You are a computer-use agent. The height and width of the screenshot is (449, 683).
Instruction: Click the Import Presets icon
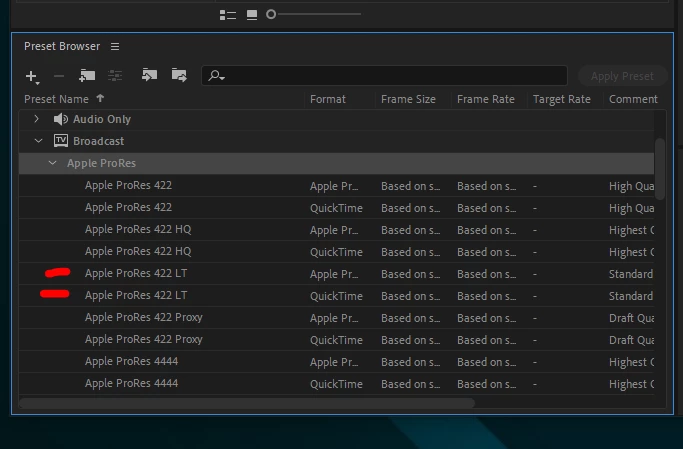149,75
